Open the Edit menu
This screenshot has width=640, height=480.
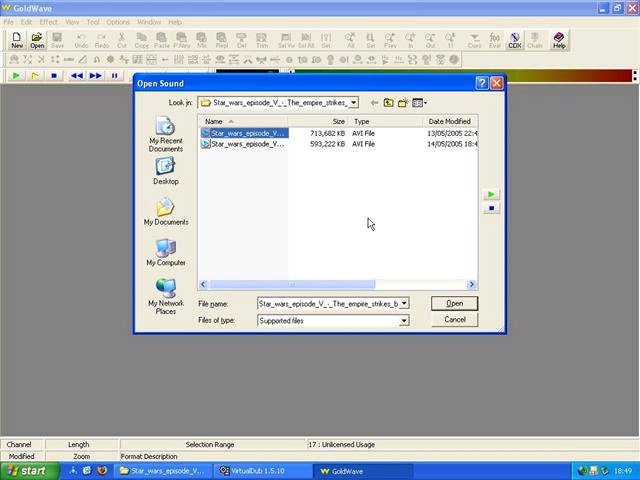[26, 22]
